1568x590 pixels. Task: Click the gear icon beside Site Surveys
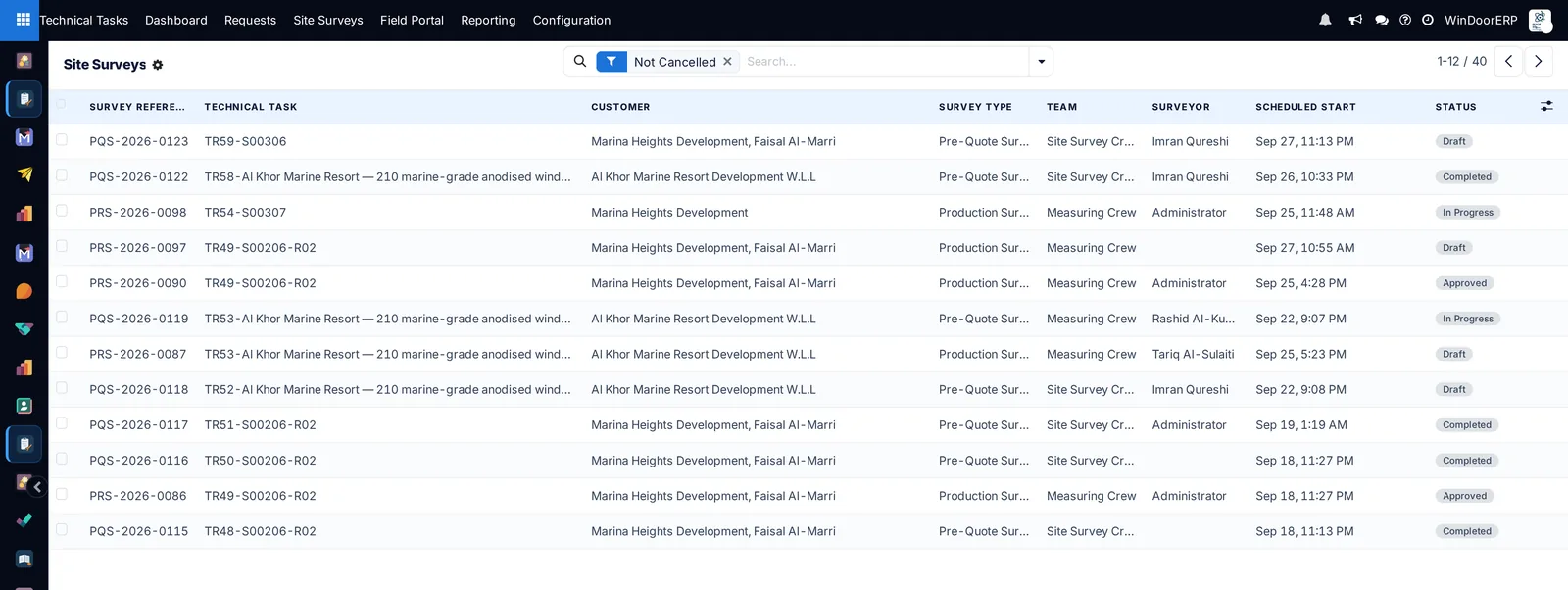coord(158,65)
